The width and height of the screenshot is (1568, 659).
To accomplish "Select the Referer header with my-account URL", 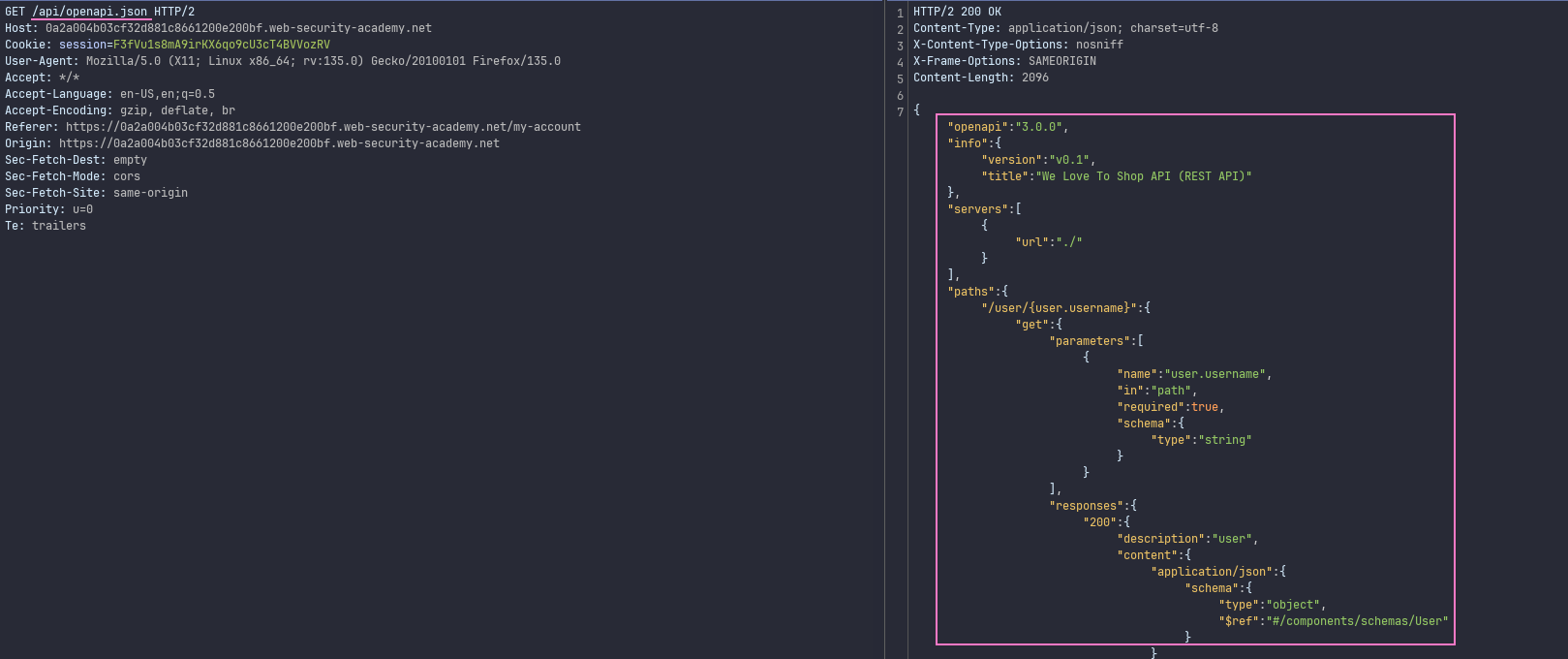I will pos(292,127).
